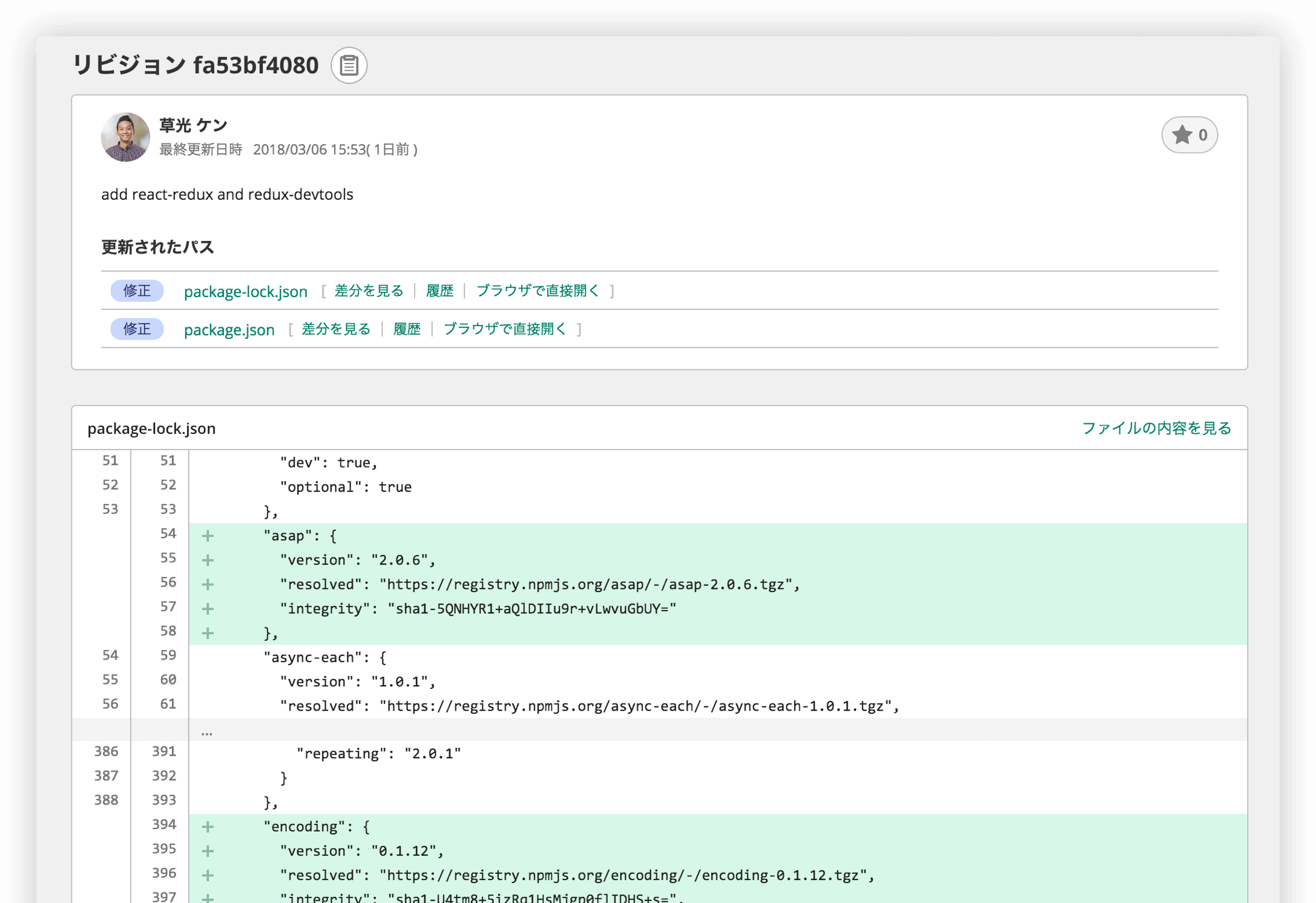This screenshot has height=903, width=1316.
Task: Open package-lock.json directly in browser
Action: point(538,291)
